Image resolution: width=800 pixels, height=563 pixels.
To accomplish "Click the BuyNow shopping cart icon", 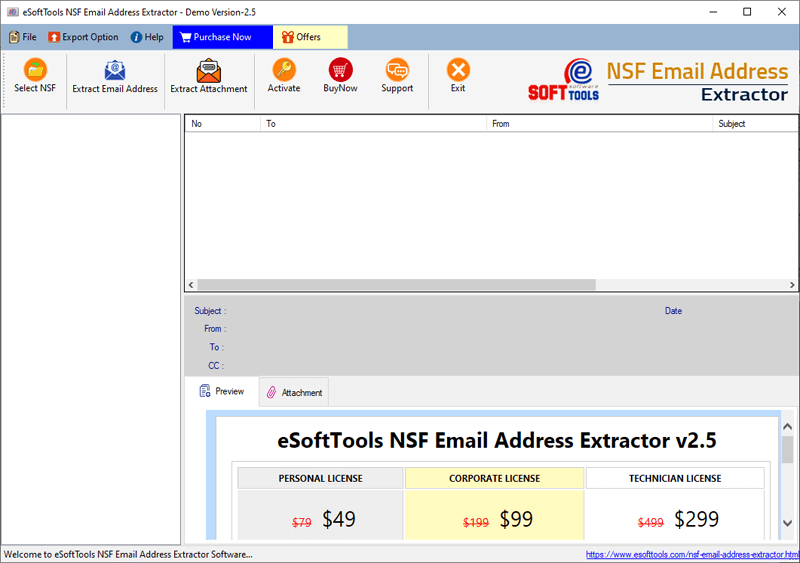I will (x=340, y=69).
